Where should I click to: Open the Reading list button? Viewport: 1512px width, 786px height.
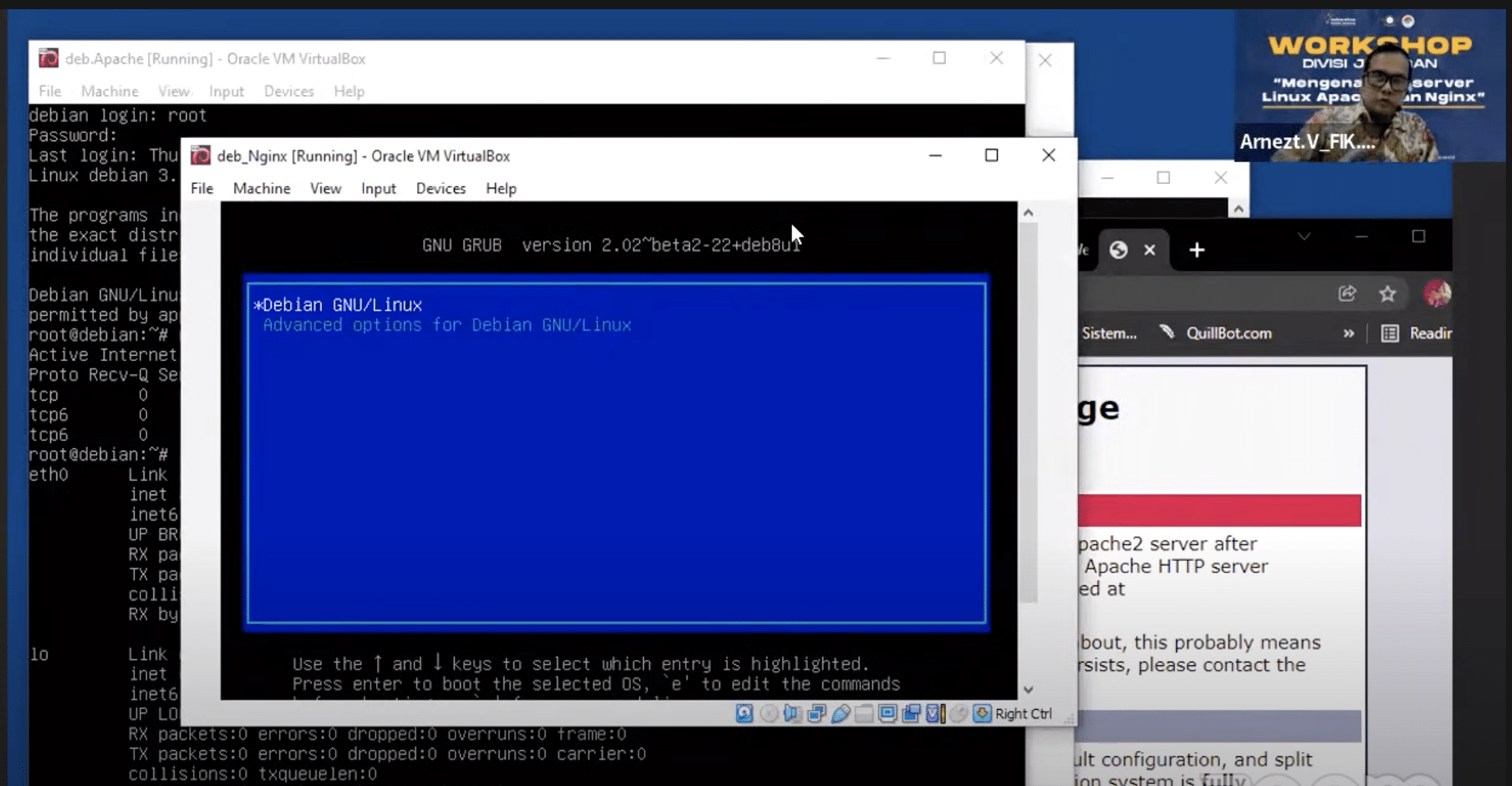point(1417,333)
